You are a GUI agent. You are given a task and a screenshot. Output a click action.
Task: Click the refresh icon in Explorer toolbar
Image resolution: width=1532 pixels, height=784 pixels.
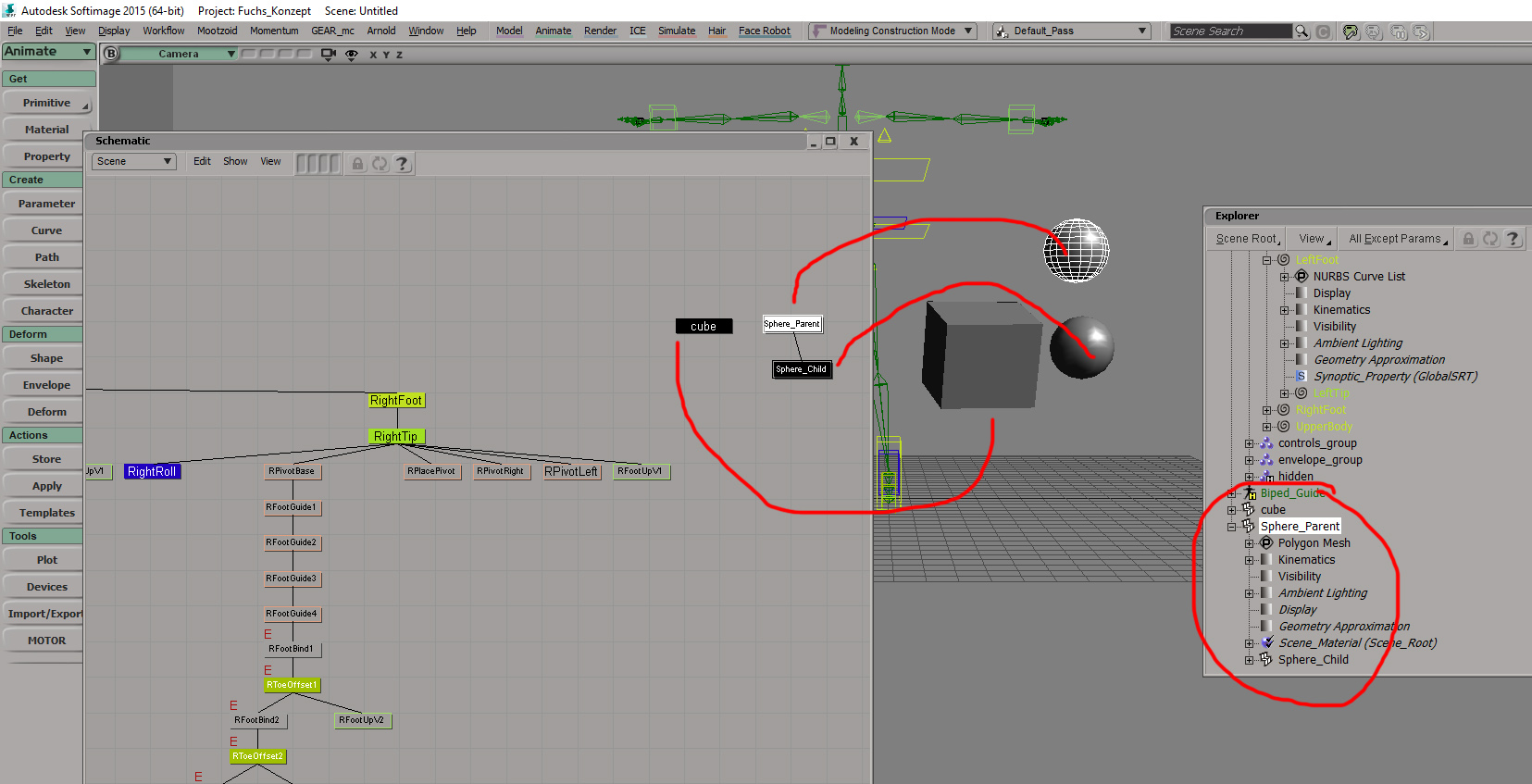(x=1490, y=239)
